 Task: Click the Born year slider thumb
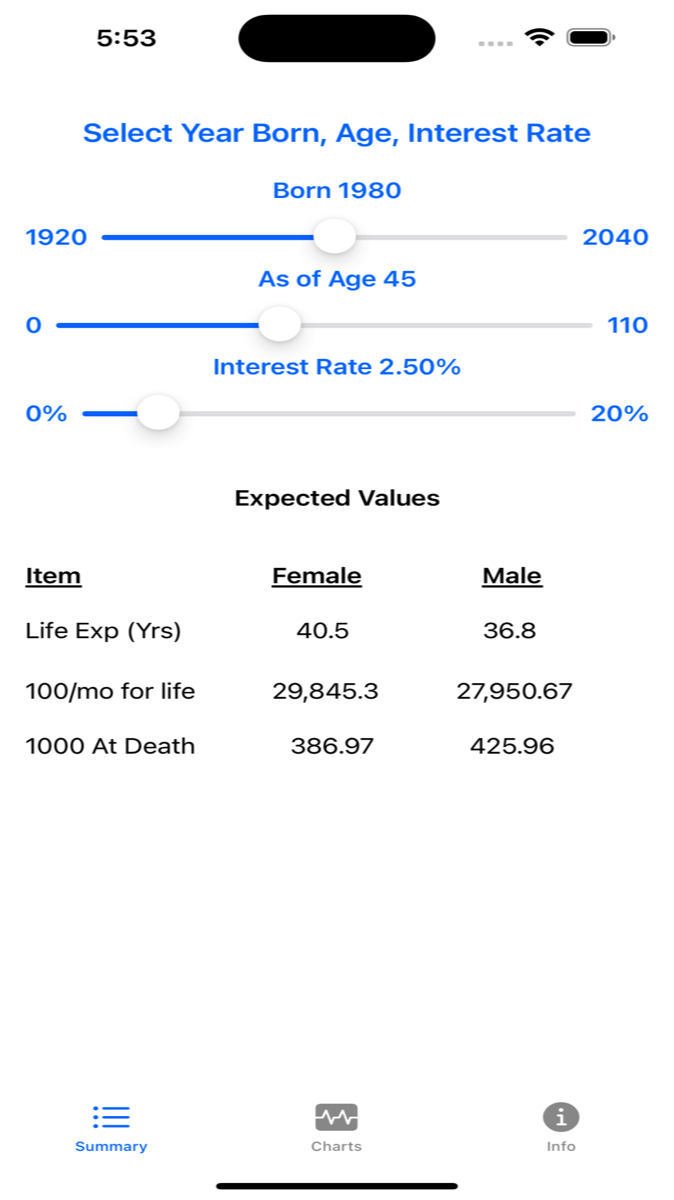[x=334, y=237]
